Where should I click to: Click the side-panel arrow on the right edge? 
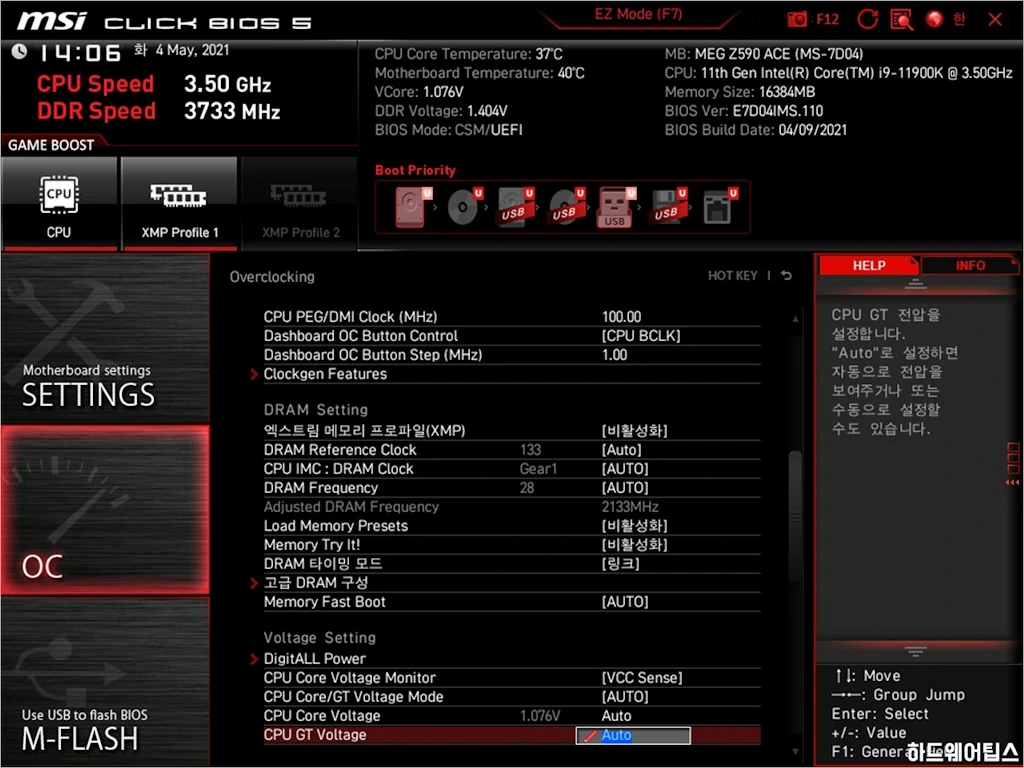[1013, 483]
